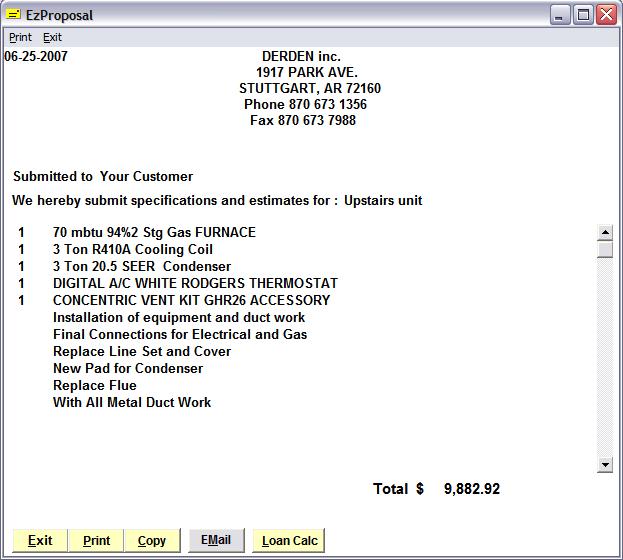The height and width of the screenshot is (560, 623).
Task: Click 'With All Metal Duct Work' line
Action: 132,403
